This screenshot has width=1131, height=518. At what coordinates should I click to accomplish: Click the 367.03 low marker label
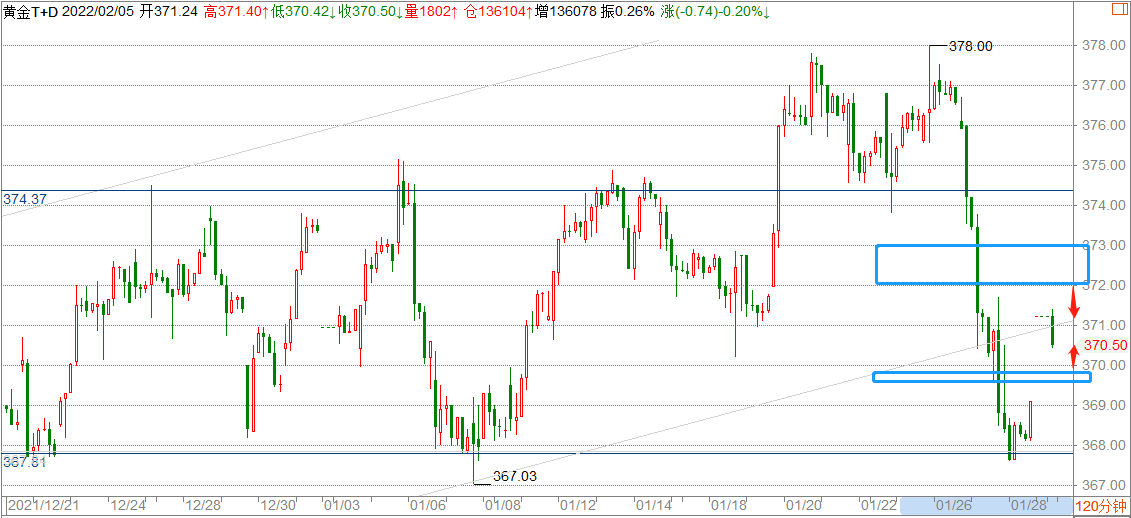pos(515,476)
